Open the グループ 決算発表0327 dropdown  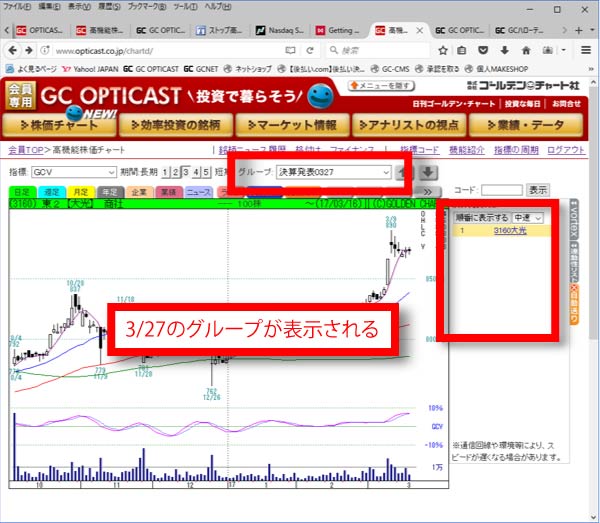click(x=333, y=172)
